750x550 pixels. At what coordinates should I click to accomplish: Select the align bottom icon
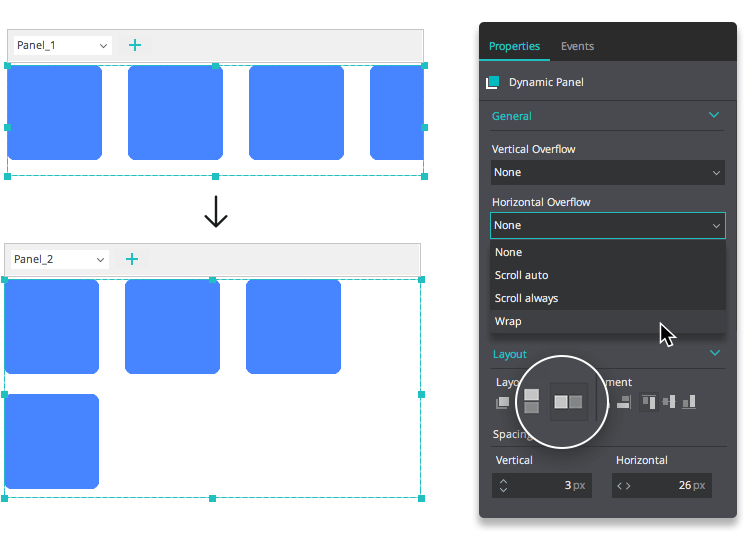pos(689,402)
